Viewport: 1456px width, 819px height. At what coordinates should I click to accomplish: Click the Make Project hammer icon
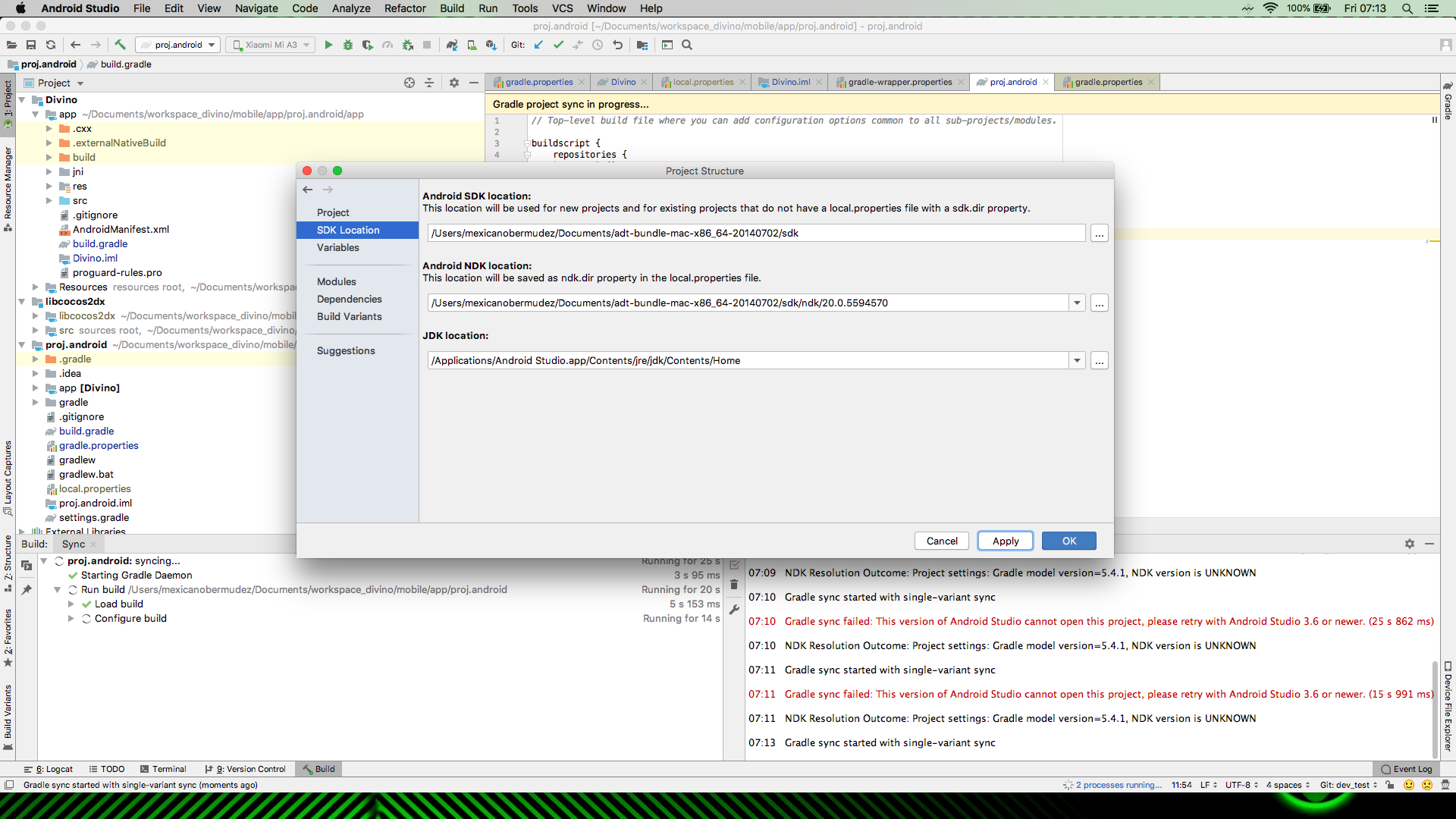[120, 45]
